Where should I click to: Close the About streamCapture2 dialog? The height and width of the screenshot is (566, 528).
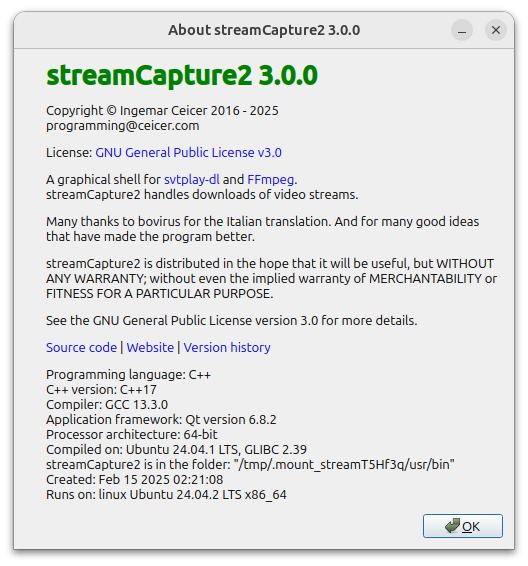pyautogui.click(x=496, y=30)
